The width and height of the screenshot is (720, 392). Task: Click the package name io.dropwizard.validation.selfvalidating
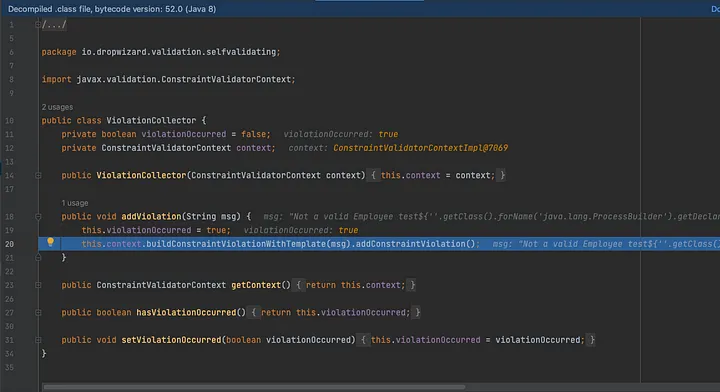pos(179,52)
